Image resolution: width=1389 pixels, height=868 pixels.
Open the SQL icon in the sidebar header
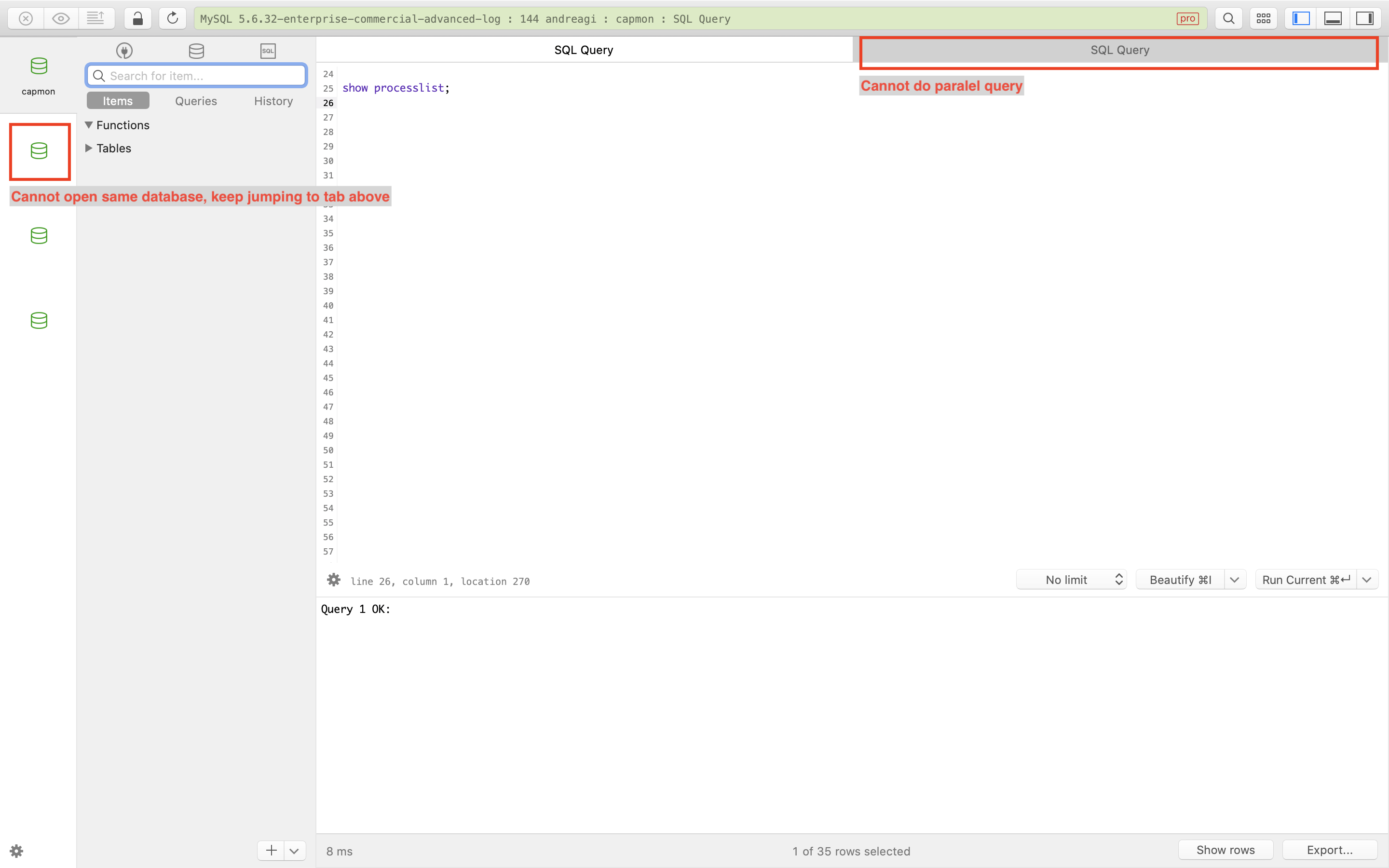(268, 51)
